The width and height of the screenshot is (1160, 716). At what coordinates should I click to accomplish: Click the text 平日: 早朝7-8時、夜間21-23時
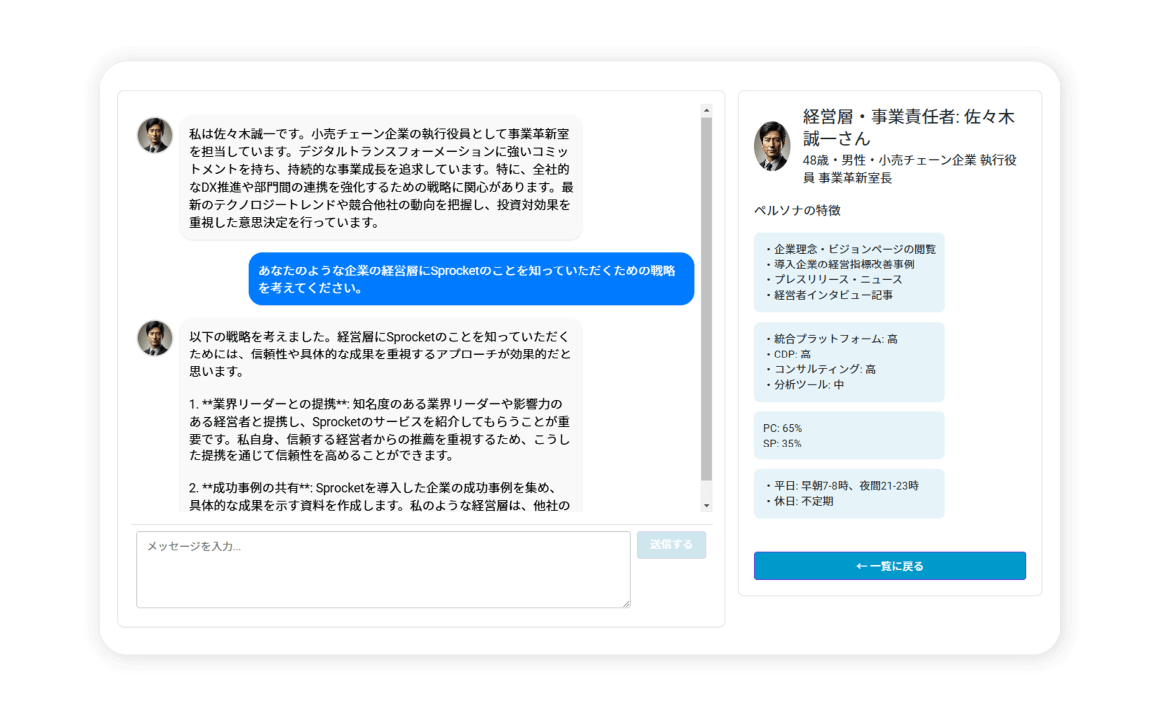846,486
